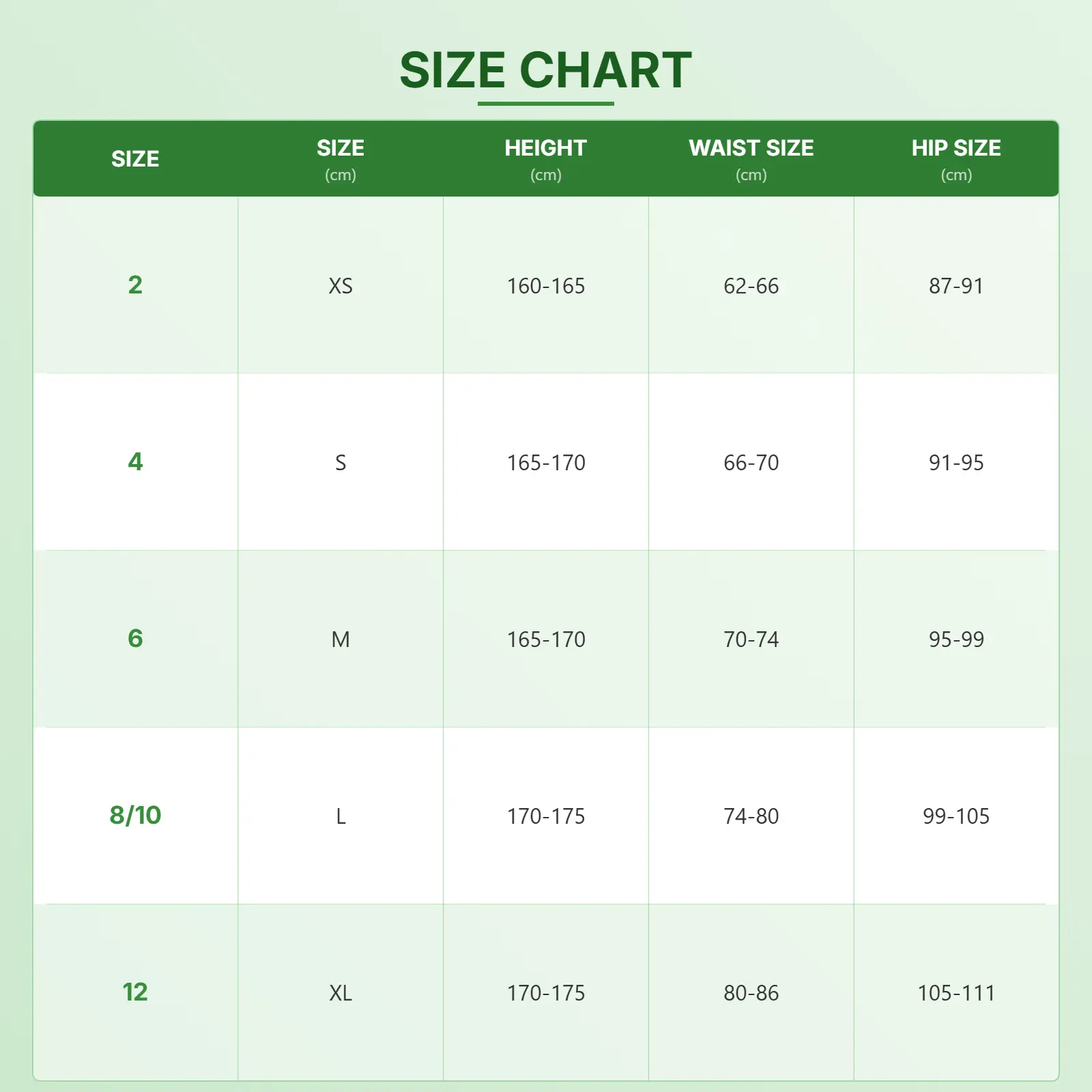The height and width of the screenshot is (1092, 1092).
Task: Click the 99-105 hip cell
Action: [x=956, y=815]
